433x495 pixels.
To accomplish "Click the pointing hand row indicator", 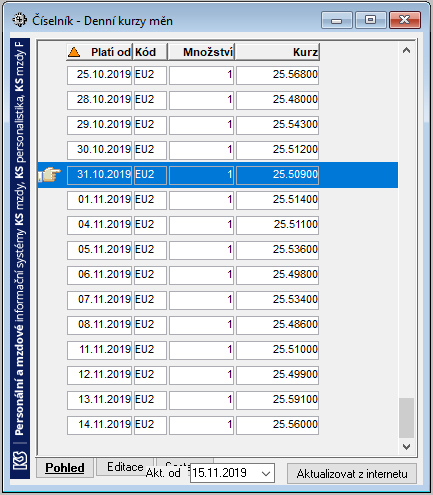I will 49,175.
